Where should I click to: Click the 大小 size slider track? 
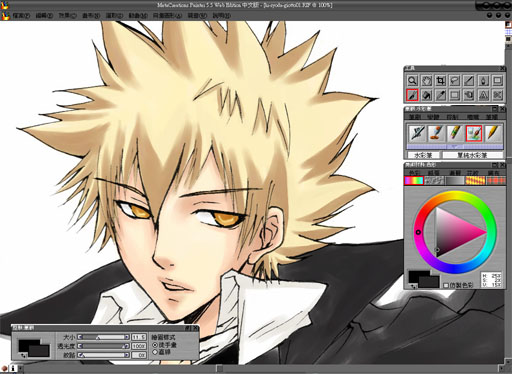[103, 337]
